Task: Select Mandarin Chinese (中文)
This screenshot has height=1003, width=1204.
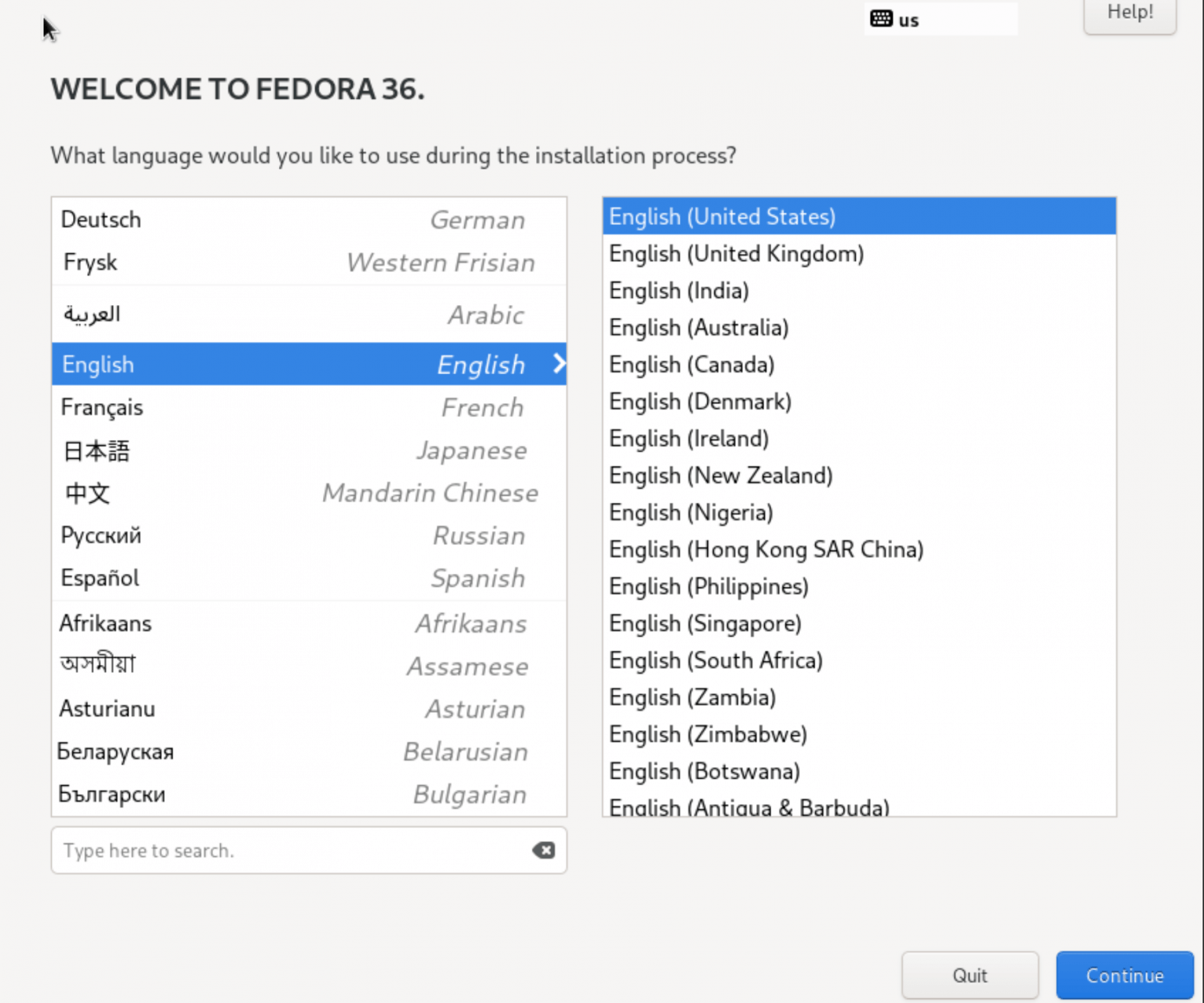Action: pyautogui.click(x=86, y=493)
